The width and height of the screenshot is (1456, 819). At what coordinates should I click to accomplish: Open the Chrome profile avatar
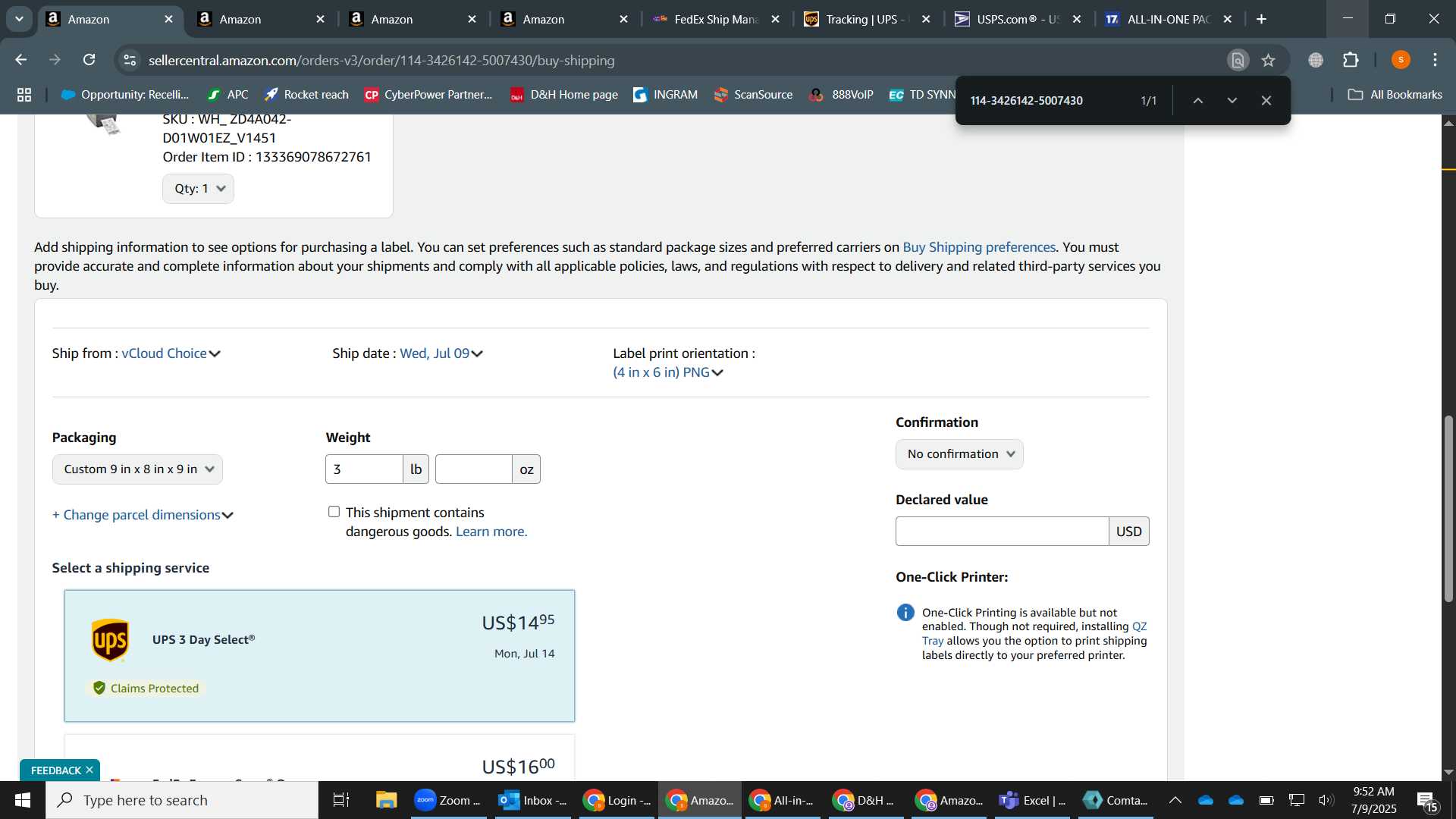point(1401,60)
